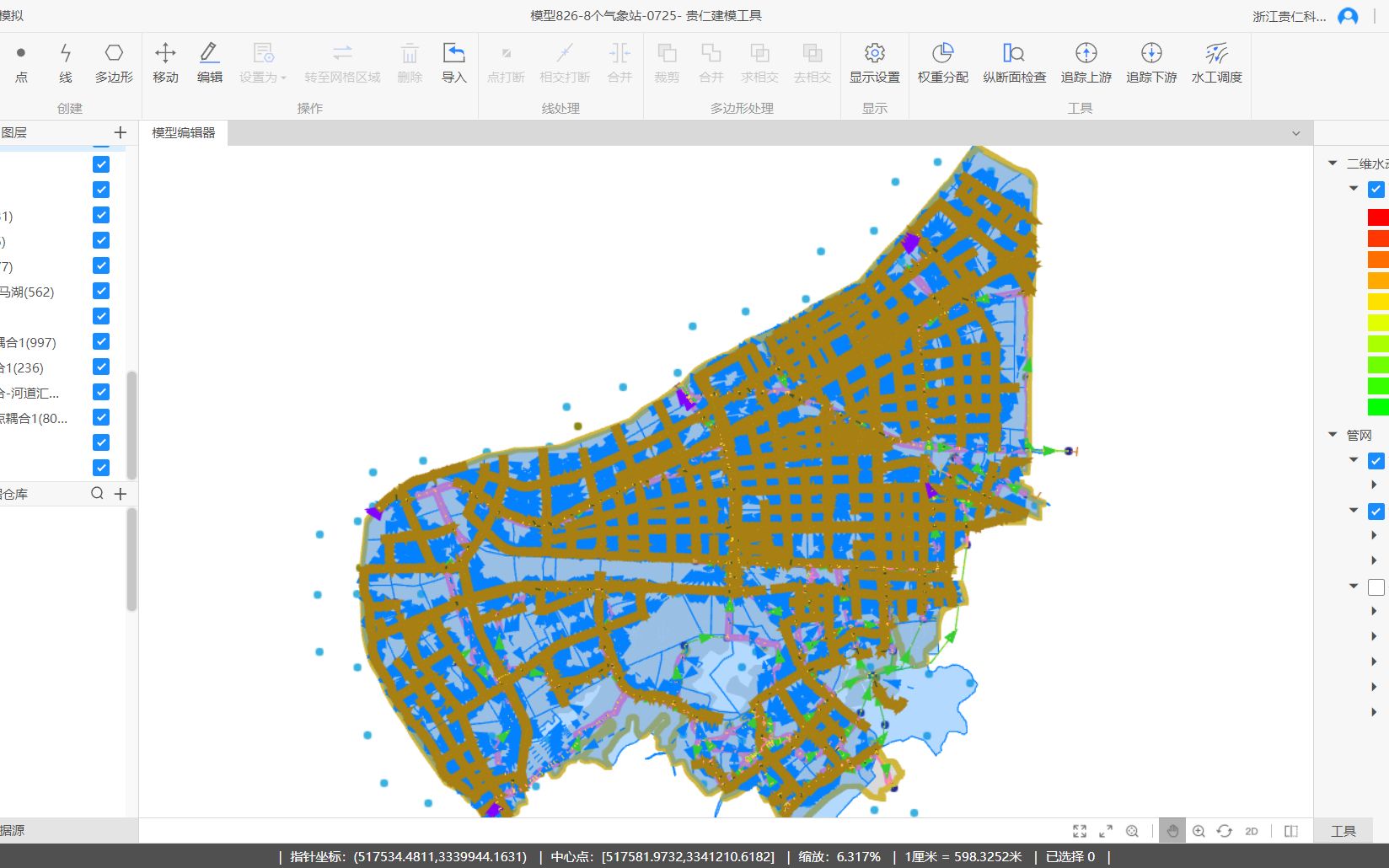Viewport: 1389px width, 868px height.
Task: Switch to the 模型编辑器 tab
Action: [184, 132]
